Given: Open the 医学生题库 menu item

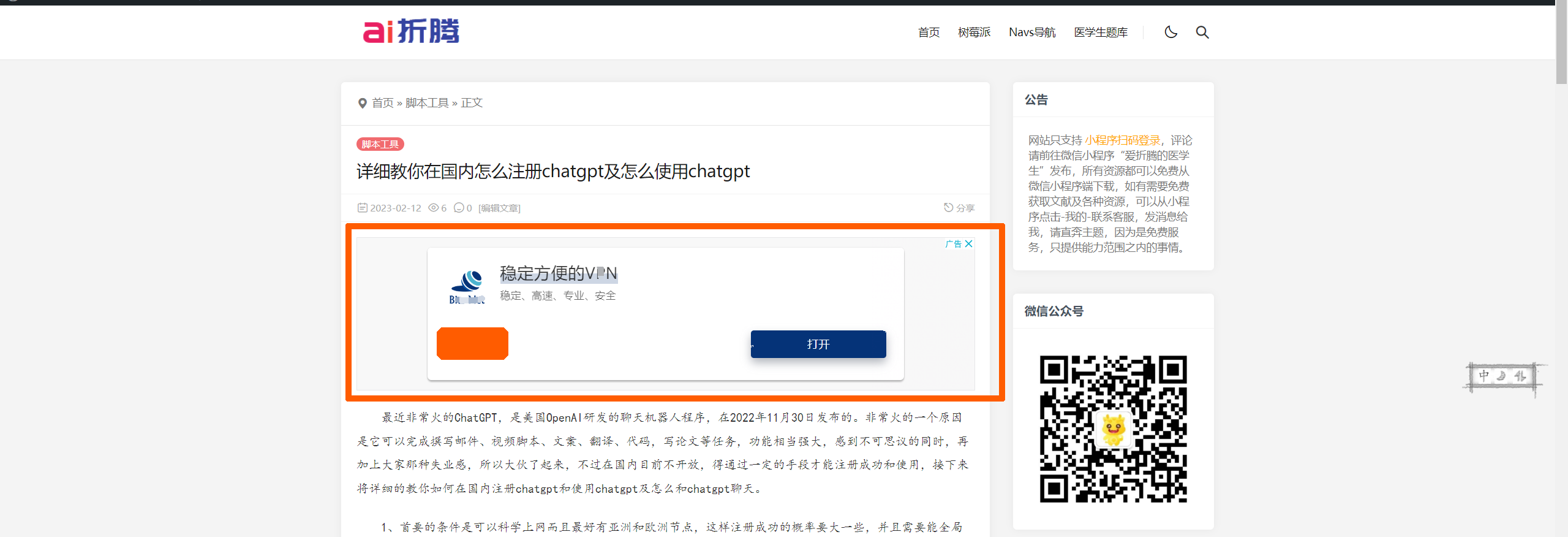Looking at the screenshot, I should pyautogui.click(x=1101, y=32).
